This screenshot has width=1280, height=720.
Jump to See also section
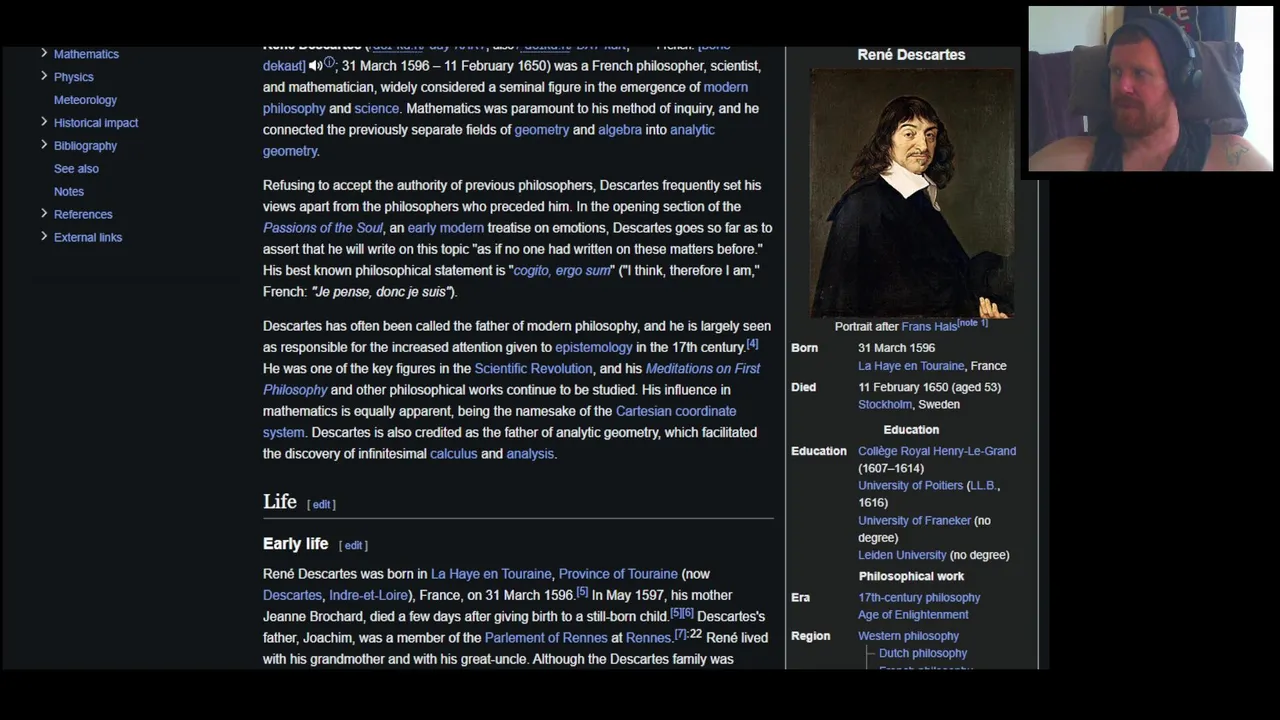[x=76, y=169]
